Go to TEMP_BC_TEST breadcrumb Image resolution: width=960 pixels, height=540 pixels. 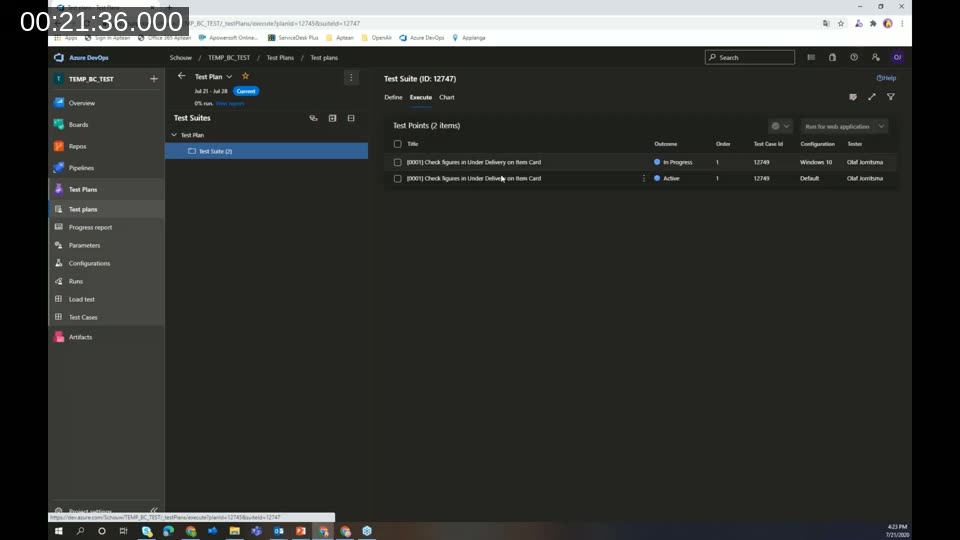point(229,58)
